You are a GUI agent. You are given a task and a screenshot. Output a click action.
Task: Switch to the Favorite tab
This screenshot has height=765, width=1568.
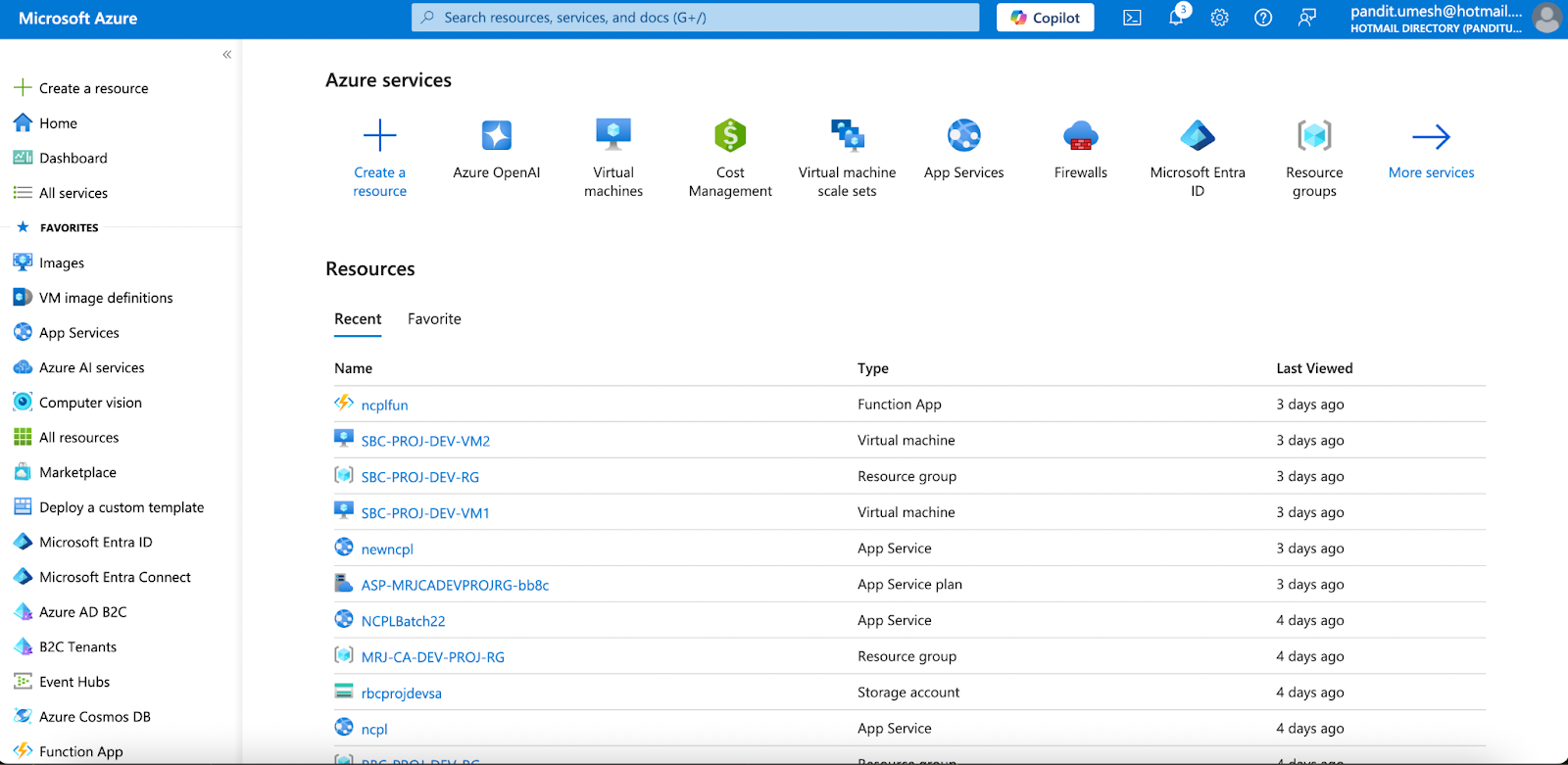(x=434, y=319)
